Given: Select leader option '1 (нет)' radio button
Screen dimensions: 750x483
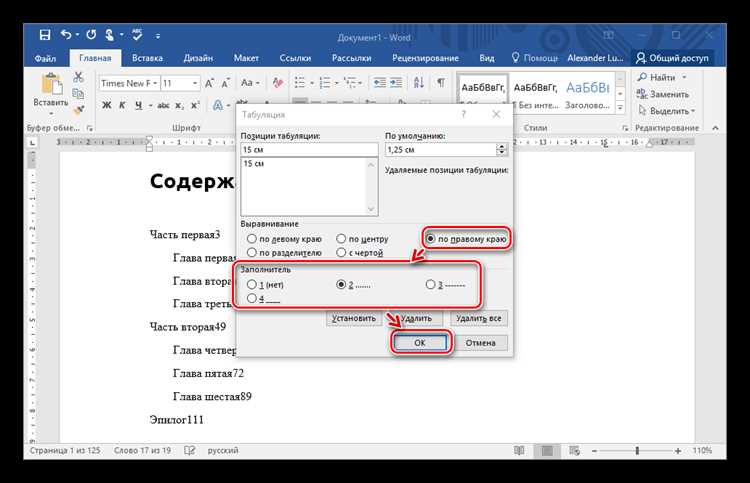Looking at the screenshot, I should (x=252, y=285).
